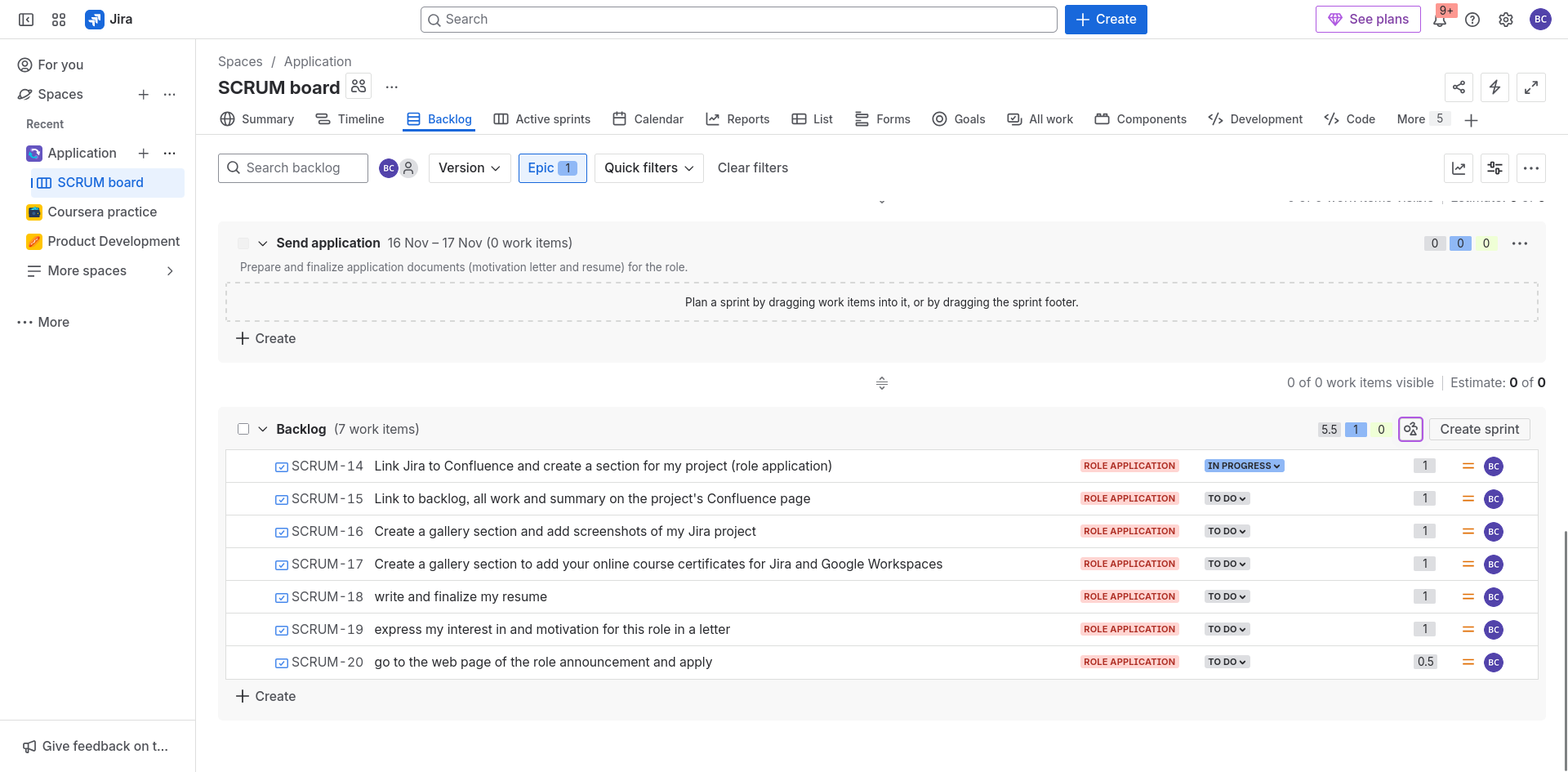Open the app switcher grid icon
The height and width of the screenshot is (772, 1568).
(59, 20)
